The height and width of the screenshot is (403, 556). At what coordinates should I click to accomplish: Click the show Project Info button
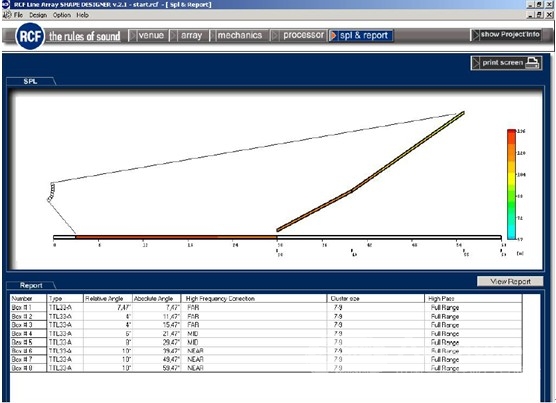506,35
